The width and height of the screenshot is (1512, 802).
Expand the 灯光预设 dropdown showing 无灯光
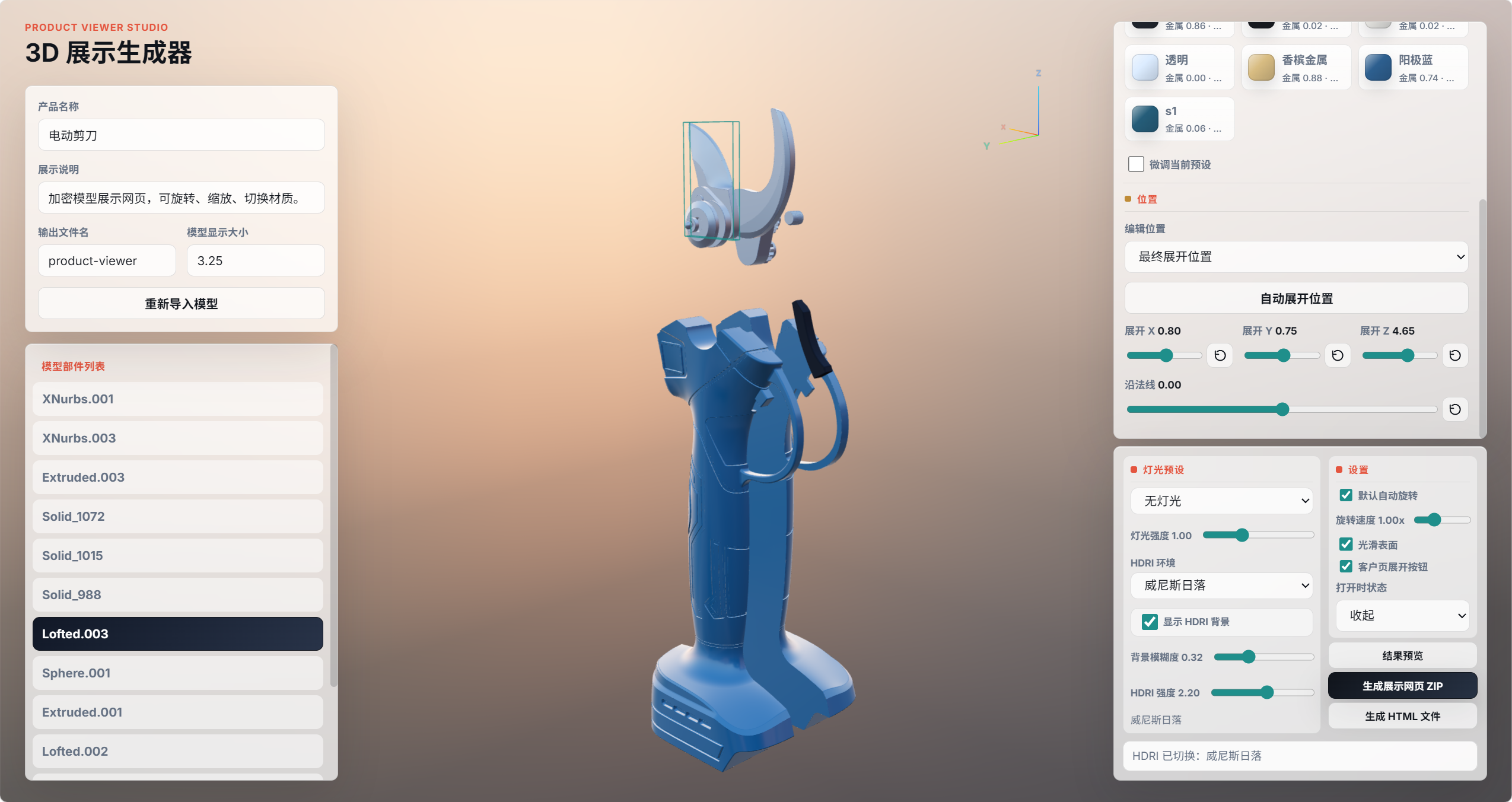[x=1221, y=501]
